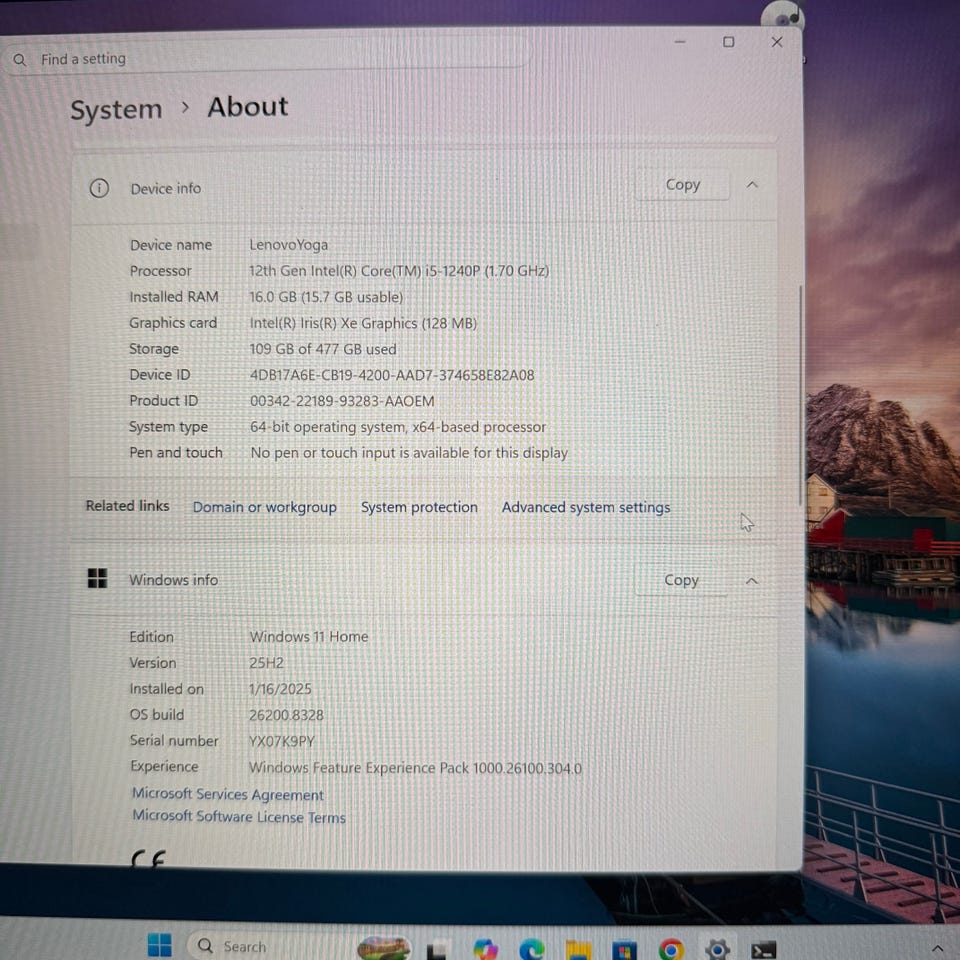
Task: Click the search magnifier in Find a setting
Action: pos(20,60)
